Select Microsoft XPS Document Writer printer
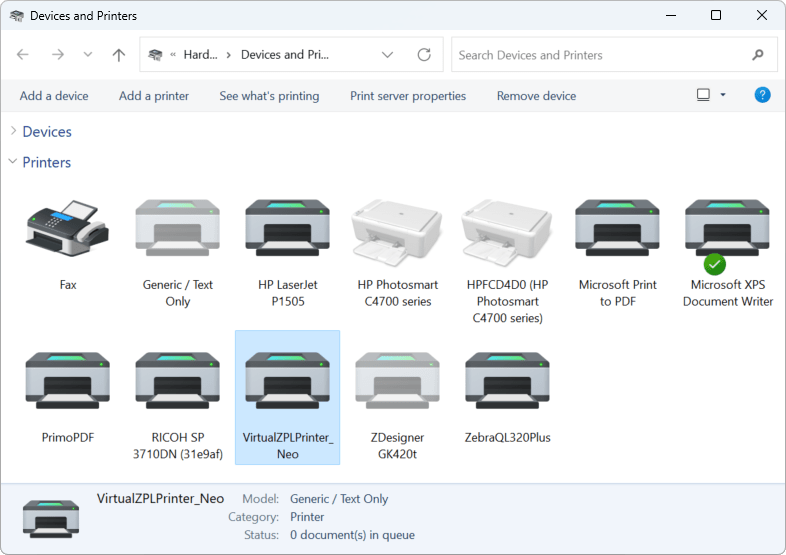786x555 pixels. tap(727, 228)
